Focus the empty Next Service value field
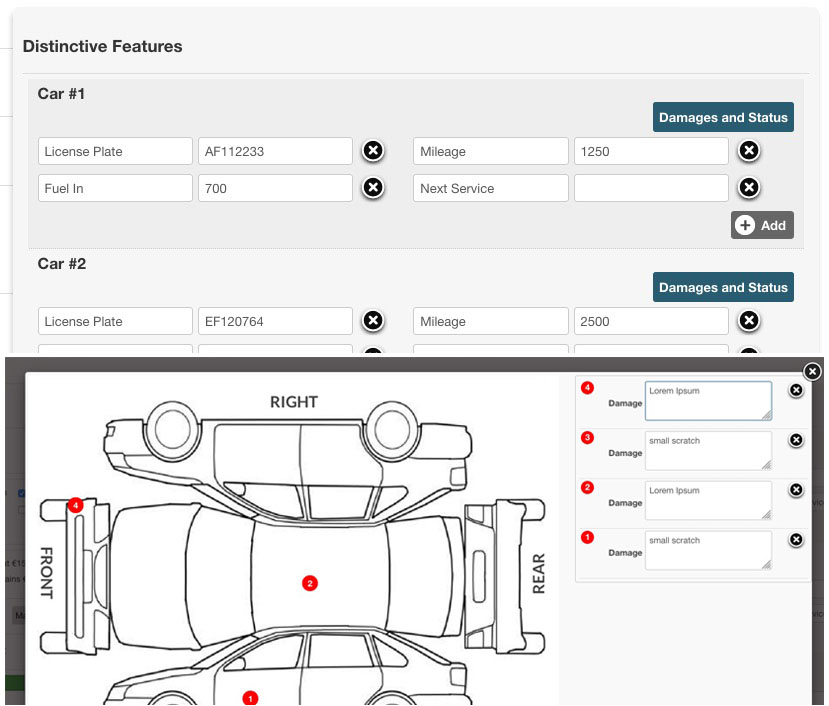This screenshot has width=829, height=706. click(x=650, y=188)
